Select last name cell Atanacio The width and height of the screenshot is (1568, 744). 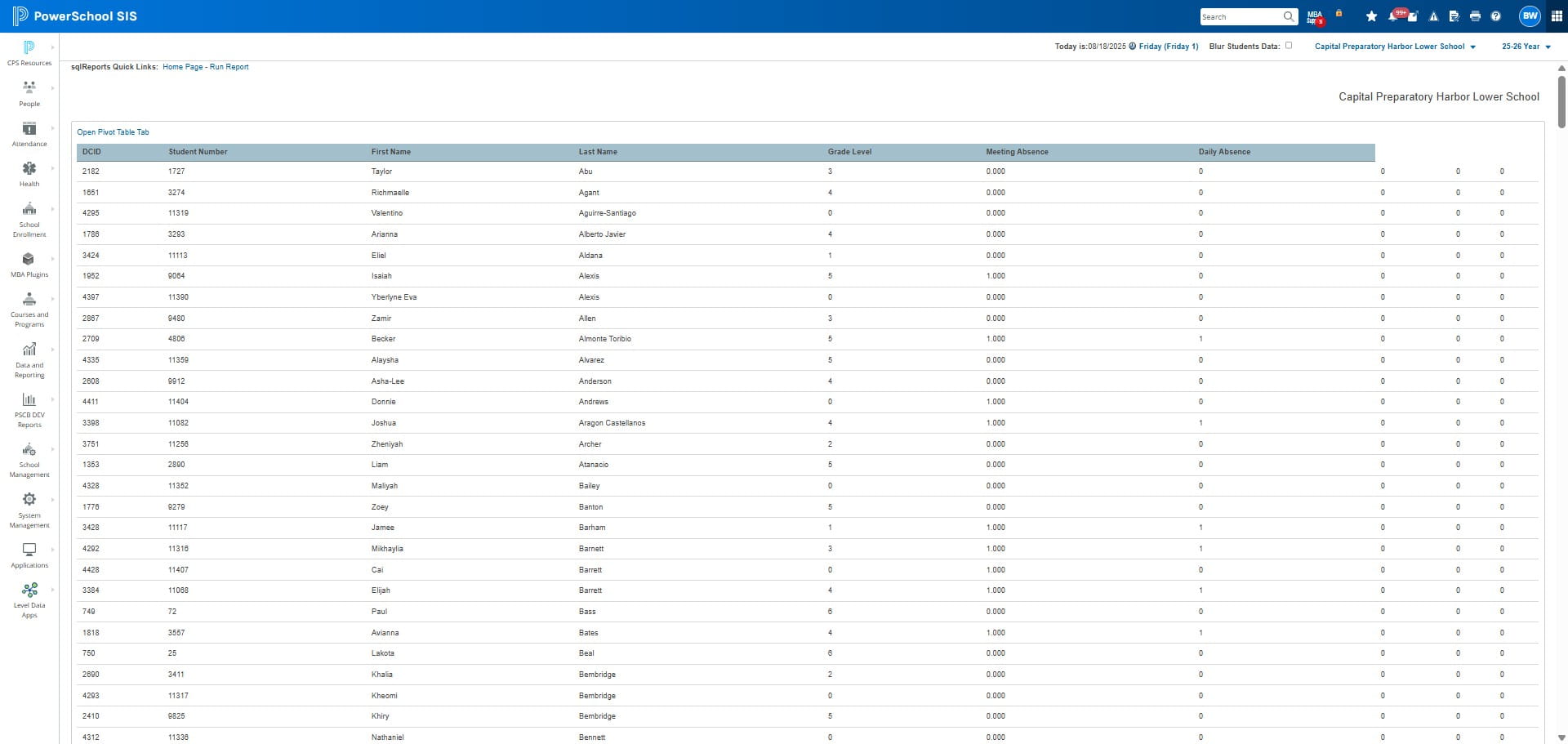[x=594, y=465]
